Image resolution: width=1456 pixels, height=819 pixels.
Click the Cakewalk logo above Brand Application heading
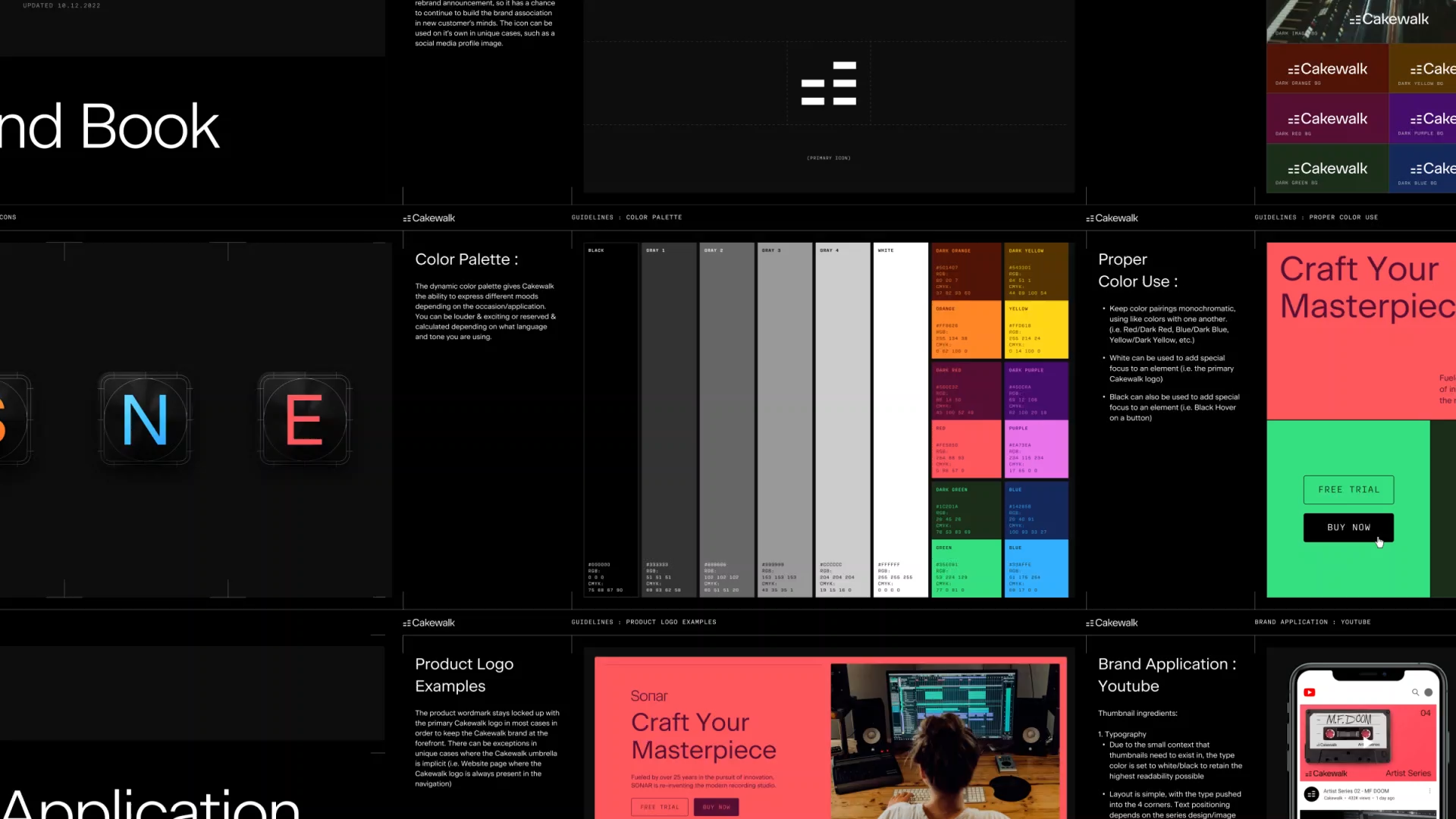click(1112, 623)
